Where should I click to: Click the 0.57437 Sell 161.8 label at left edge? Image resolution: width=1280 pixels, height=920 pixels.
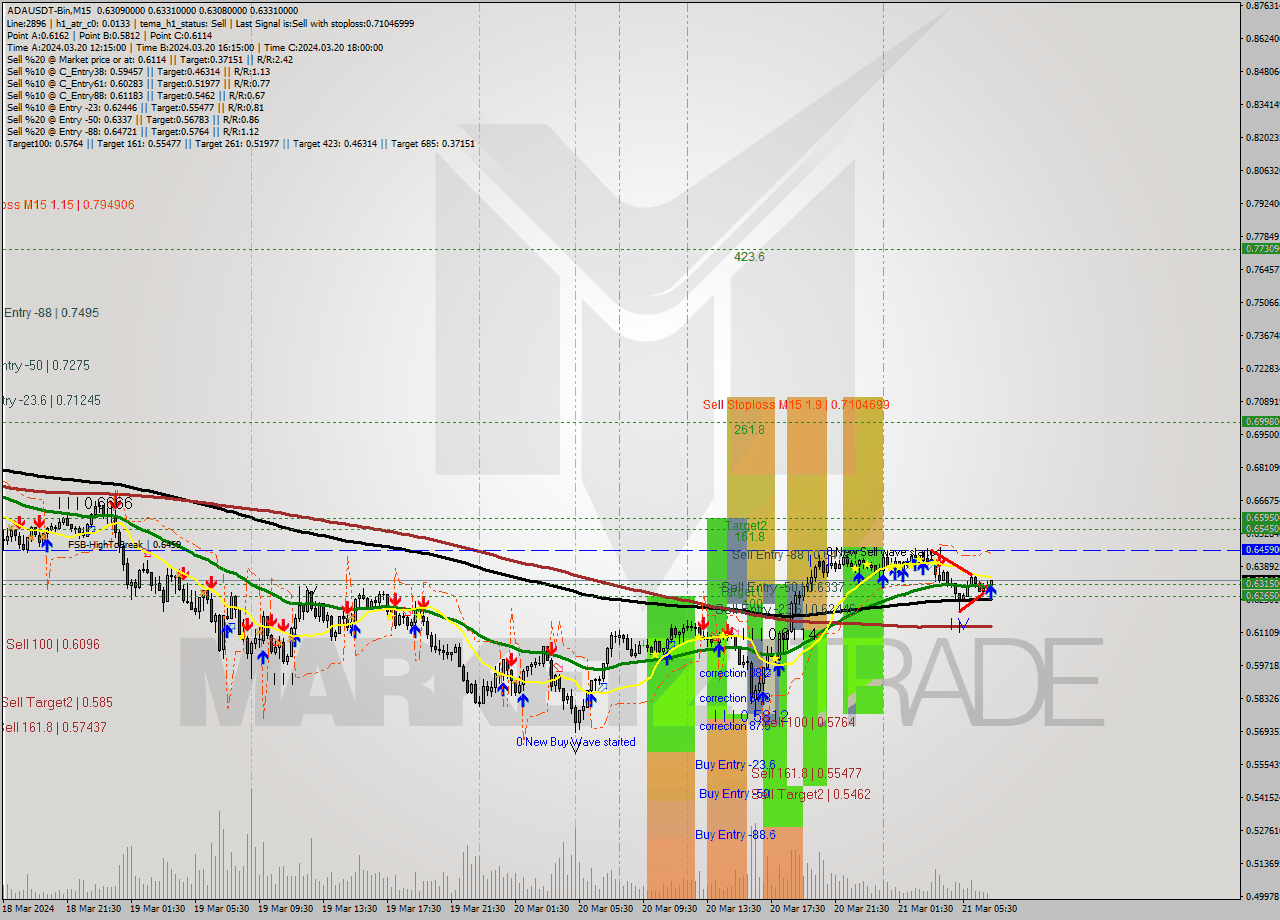(53, 727)
